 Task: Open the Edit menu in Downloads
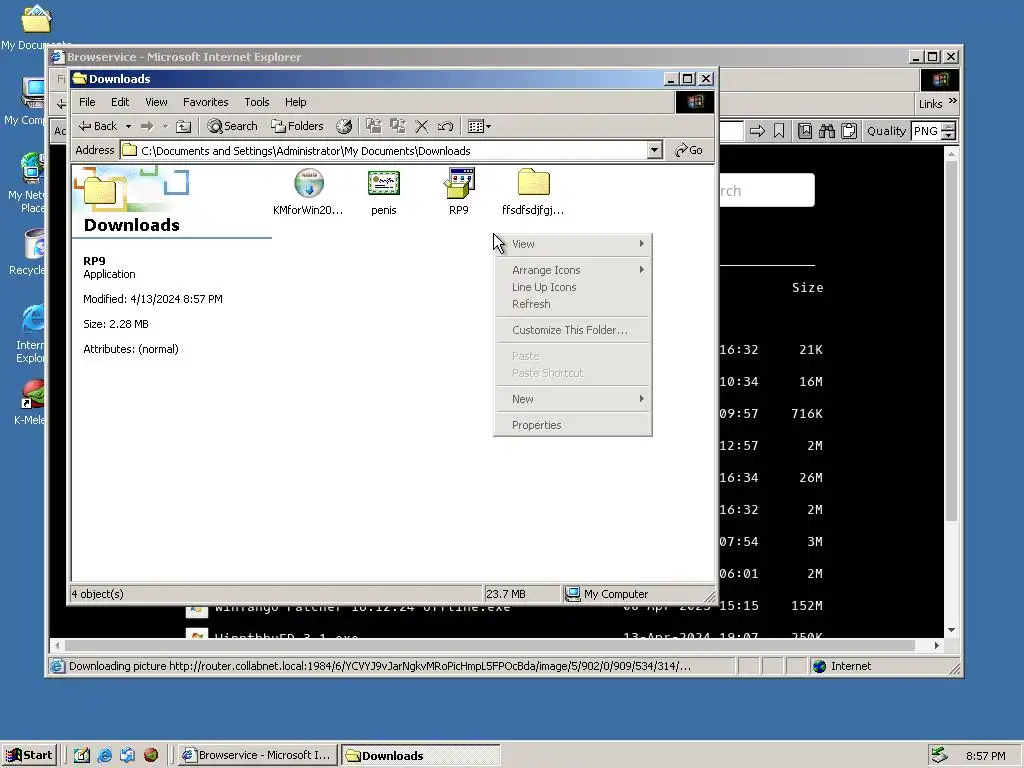click(120, 102)
